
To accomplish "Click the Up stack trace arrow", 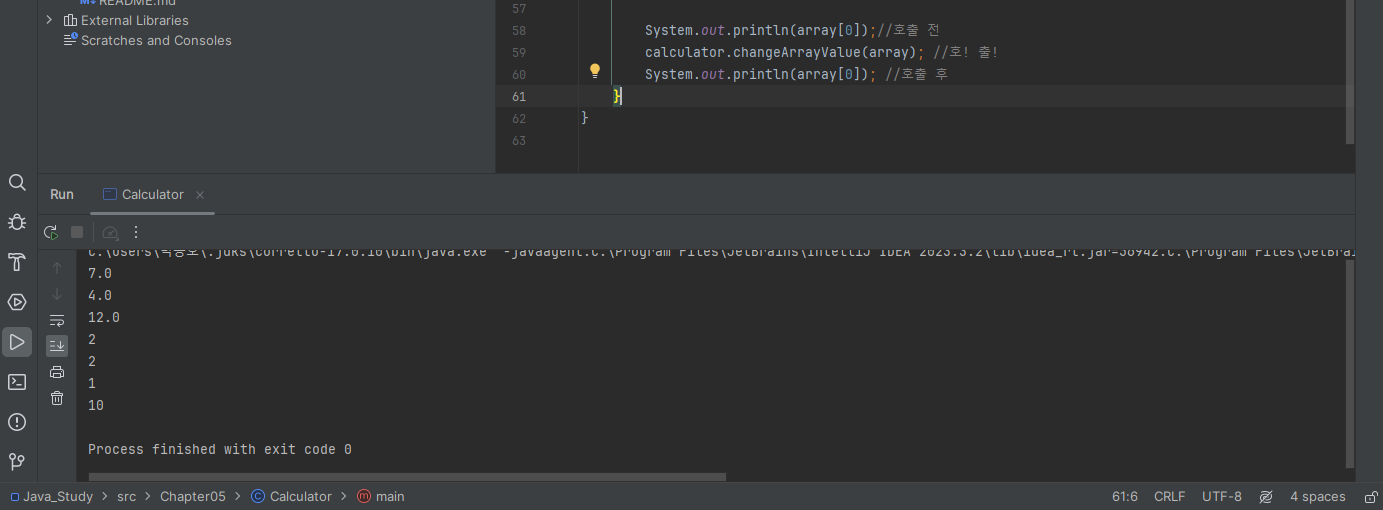I will (x=57, y=268).
